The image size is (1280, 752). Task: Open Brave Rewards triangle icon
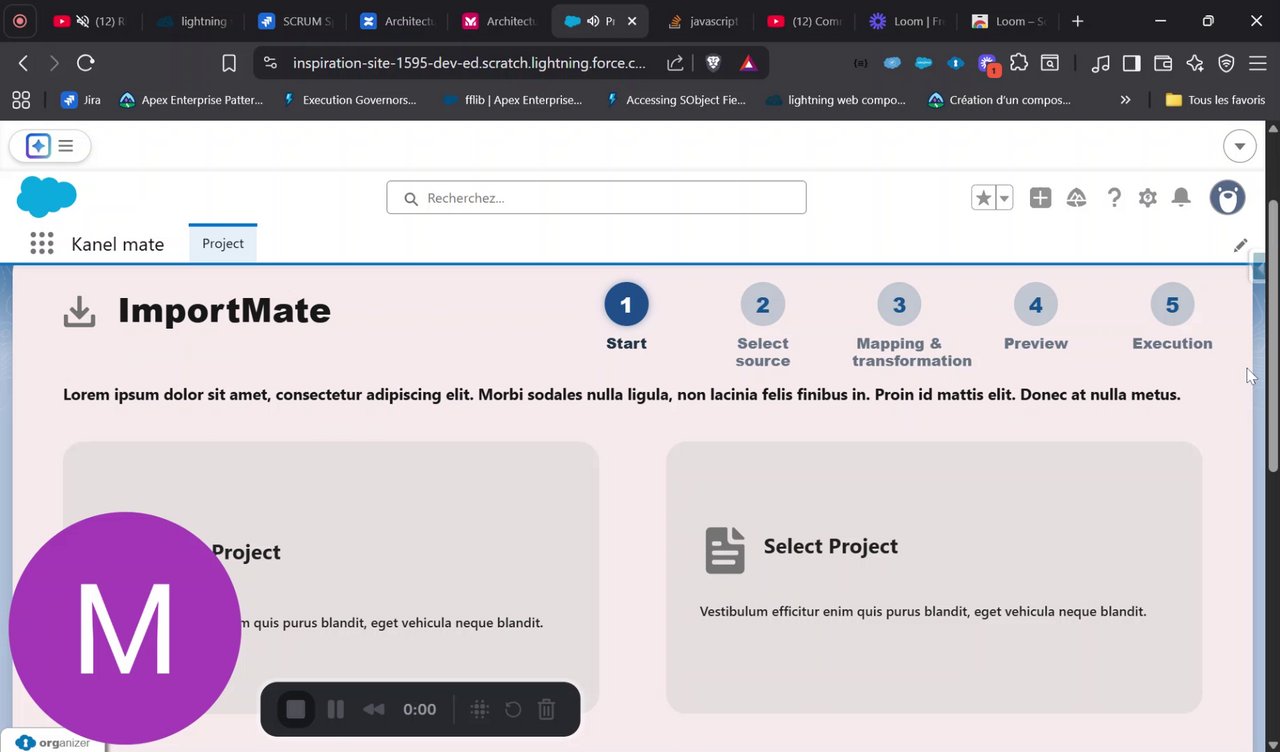pos(748,63)
